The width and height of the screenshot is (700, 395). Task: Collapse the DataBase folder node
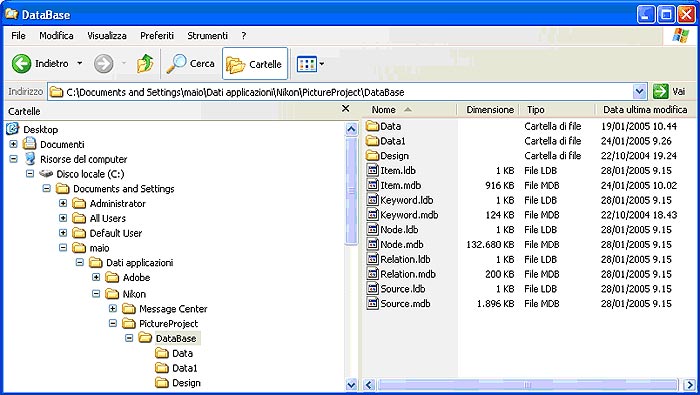coord(129,338)
